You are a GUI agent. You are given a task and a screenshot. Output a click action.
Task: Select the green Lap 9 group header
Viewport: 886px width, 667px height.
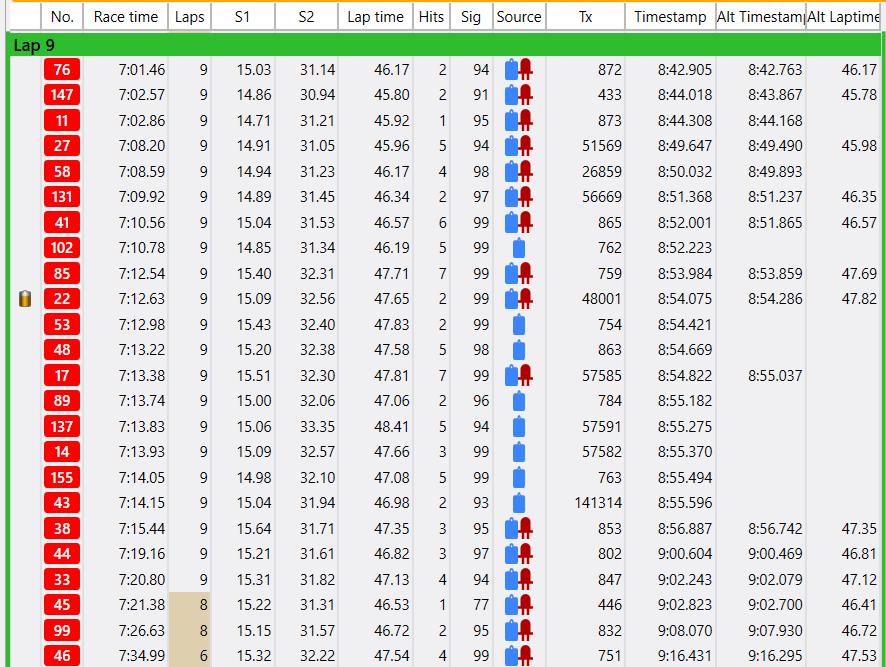tap(445, 45)
